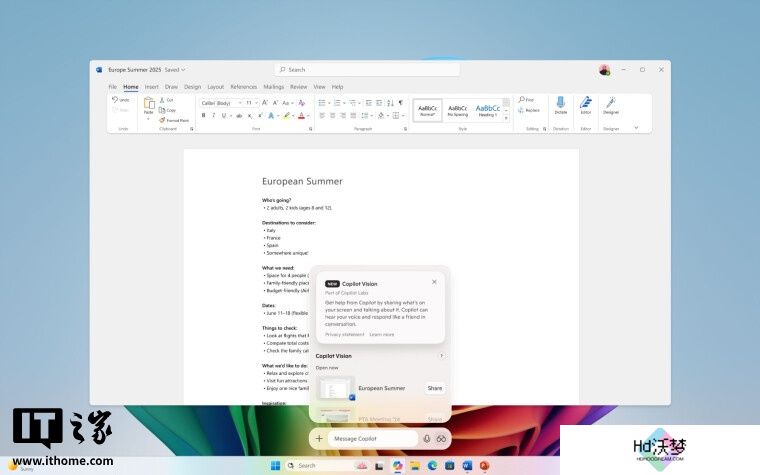The width and height of the screenshot is (760, 475).
Task: Share the European Summer window with Copilot
Action: click(435, 388)
